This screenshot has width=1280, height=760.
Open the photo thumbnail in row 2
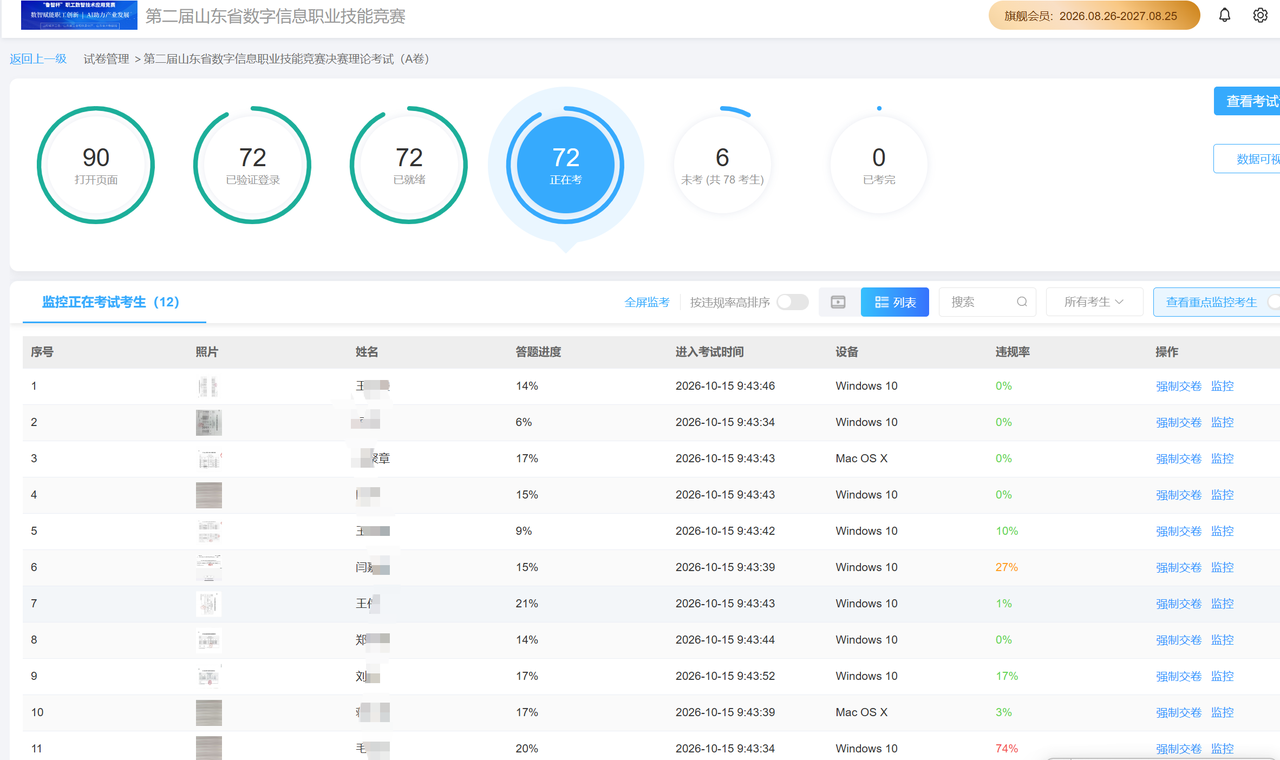(209, 422)
